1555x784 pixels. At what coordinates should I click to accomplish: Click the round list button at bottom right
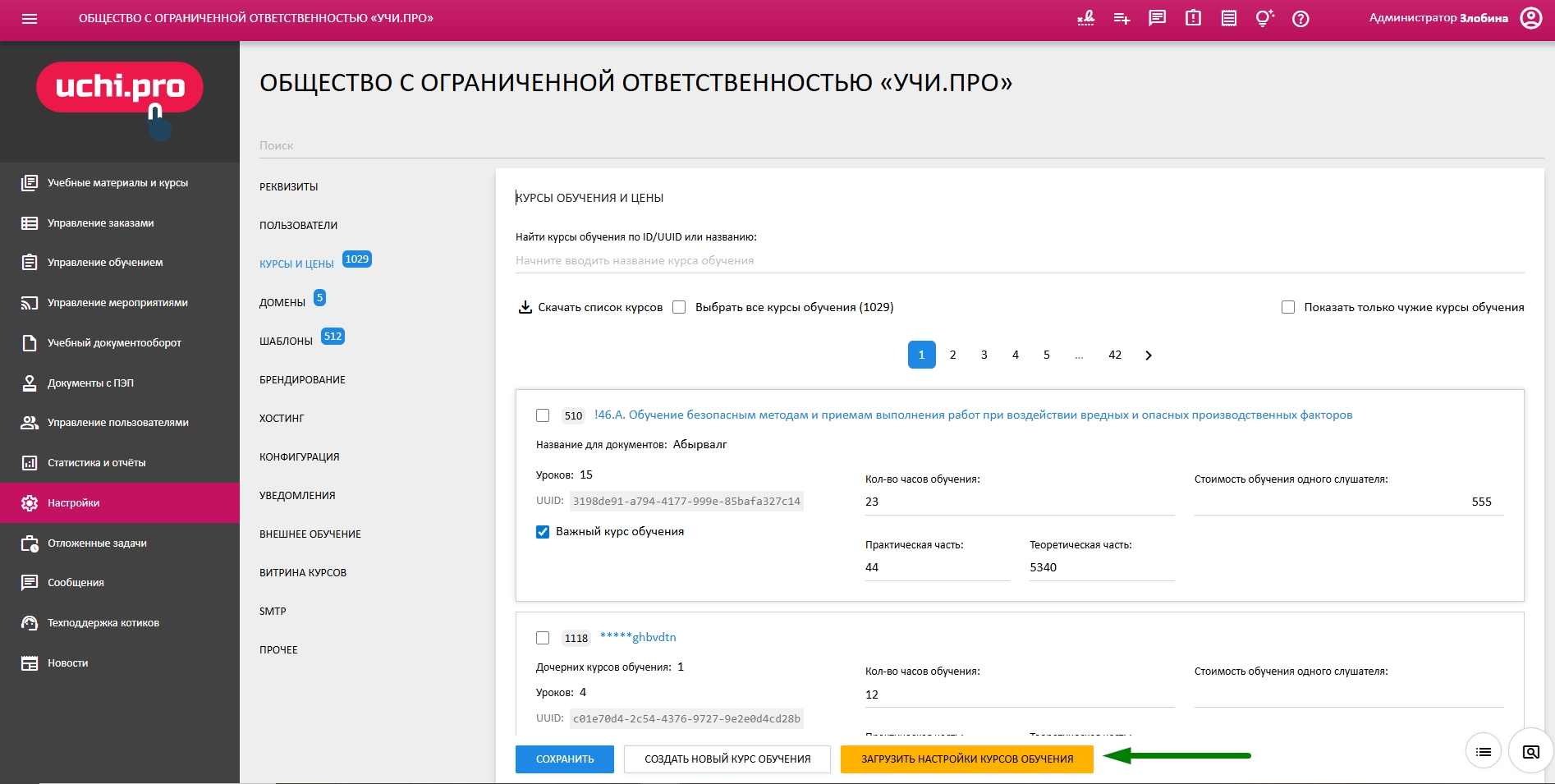[1484, 751]
